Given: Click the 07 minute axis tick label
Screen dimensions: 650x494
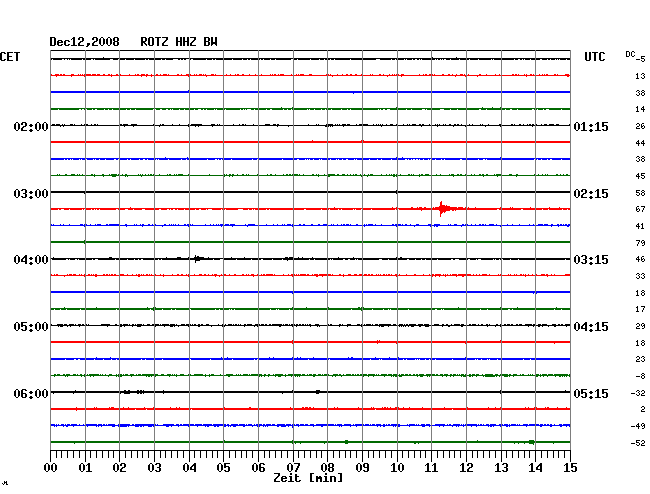Looking at the screenshot, I should [x=293, y=468].
